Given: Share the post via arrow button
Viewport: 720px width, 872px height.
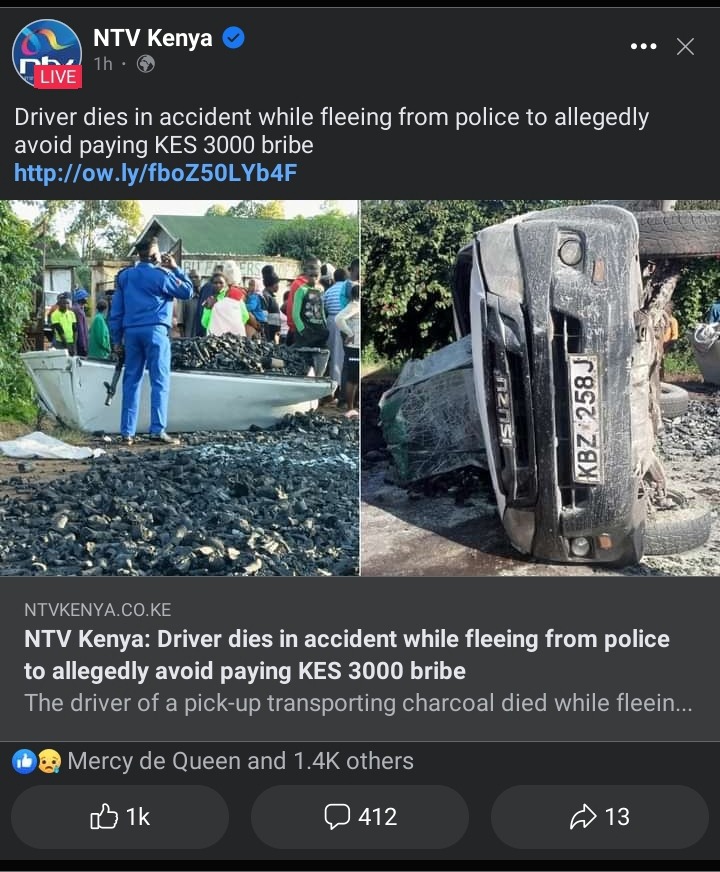Looking at the screenshot, I should pyautogui.click(x=599, y=817).
